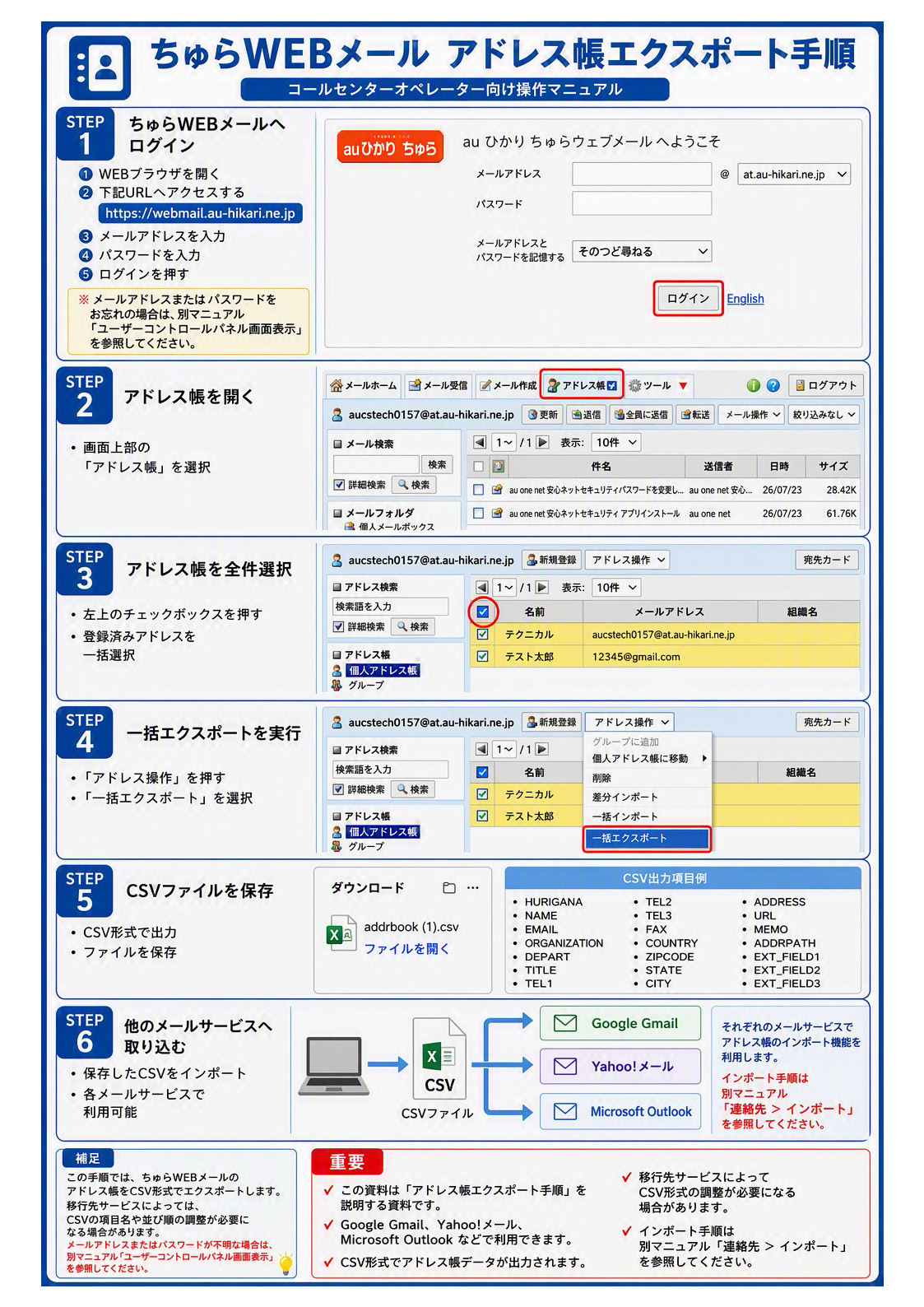Click the 新規登録 button in Step 3

click(551, 560)
